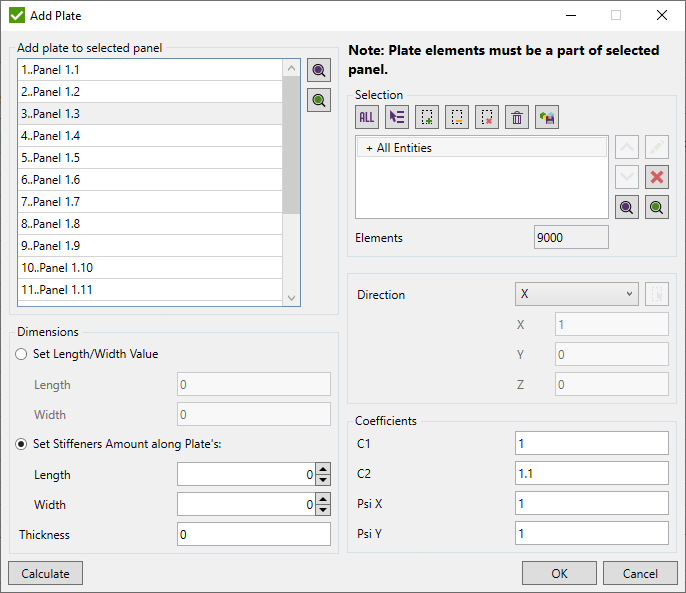Click the red X icon beside the entities list

[657, 177]
